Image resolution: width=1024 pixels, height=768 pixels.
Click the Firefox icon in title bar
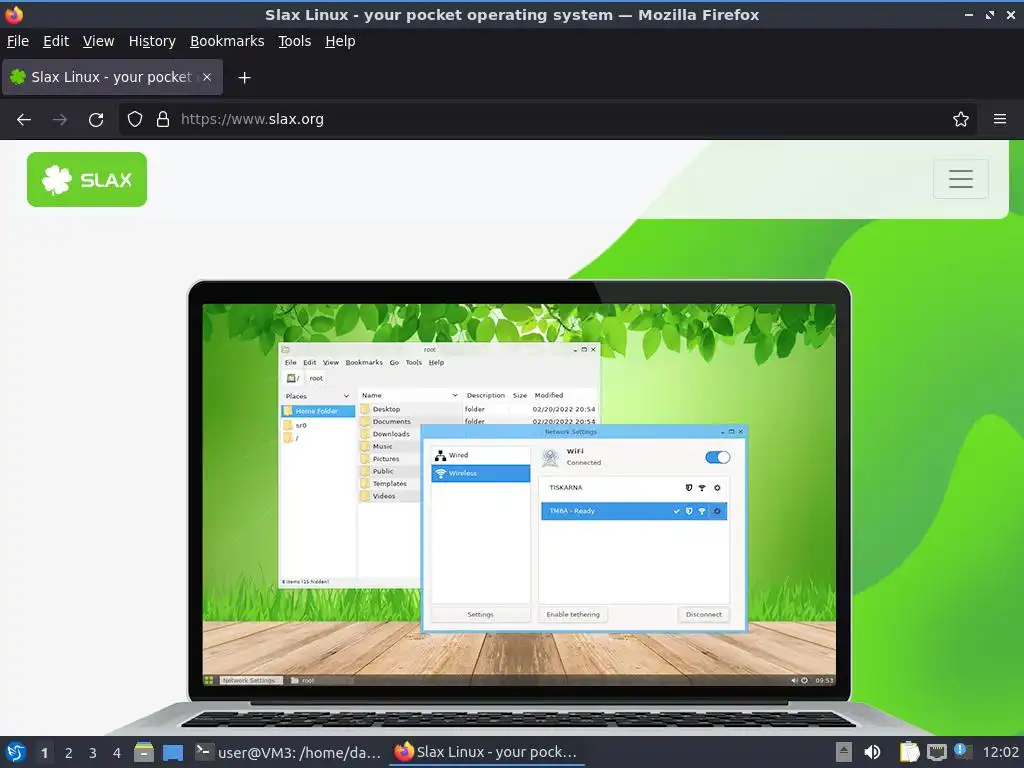(x=14, y=14)
